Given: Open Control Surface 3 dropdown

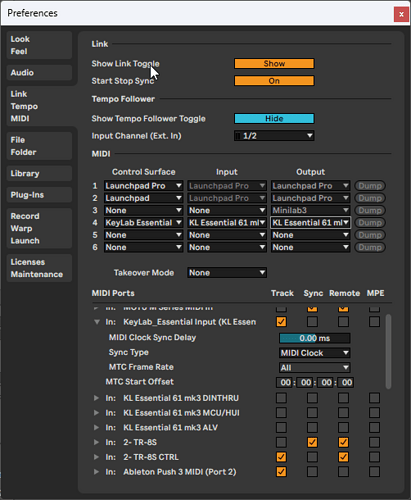Looking at the screenshot, I should point(144,210).
